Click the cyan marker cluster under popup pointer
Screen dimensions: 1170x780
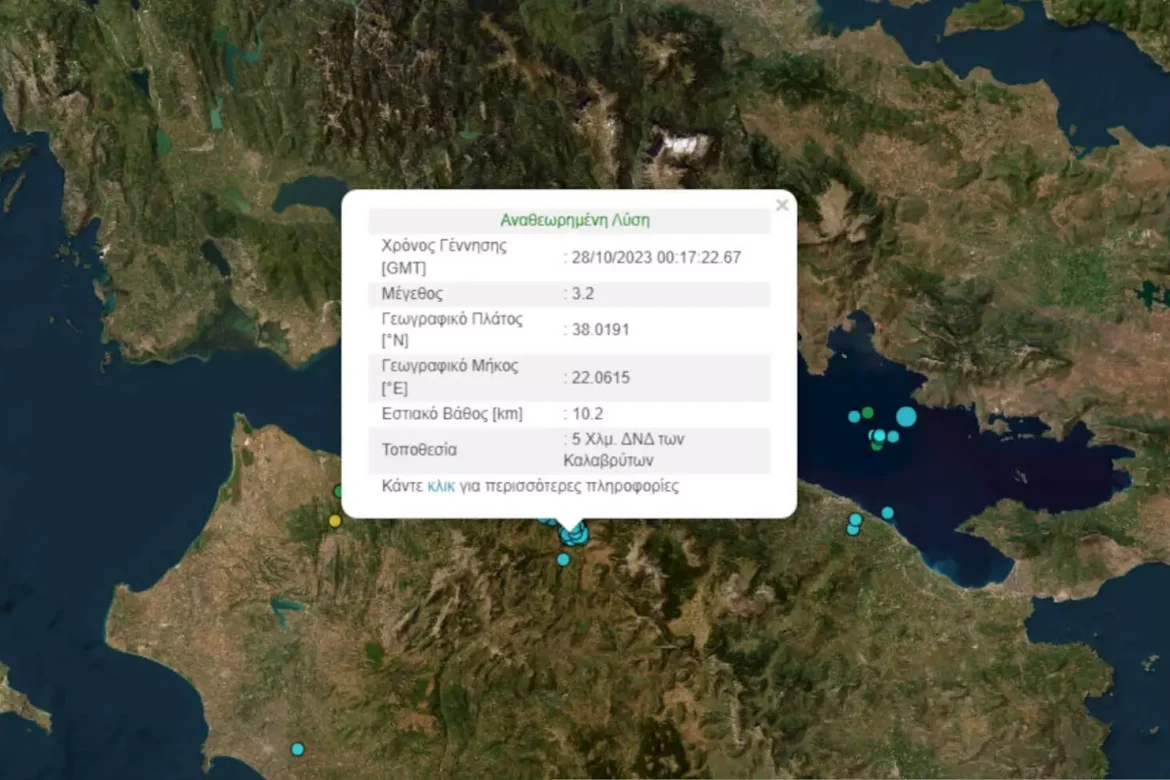573,537
